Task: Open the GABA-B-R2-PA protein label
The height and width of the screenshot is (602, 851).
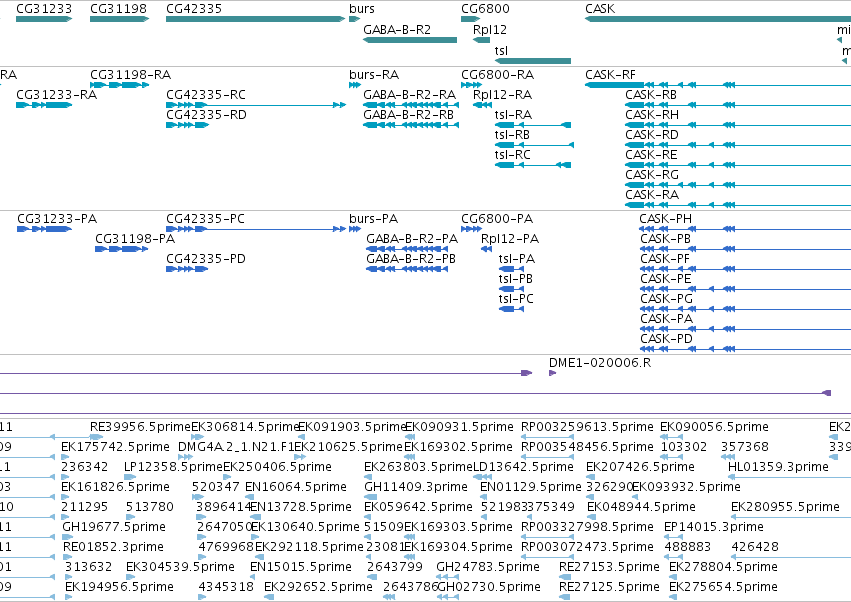Action: tap(411, 239)
